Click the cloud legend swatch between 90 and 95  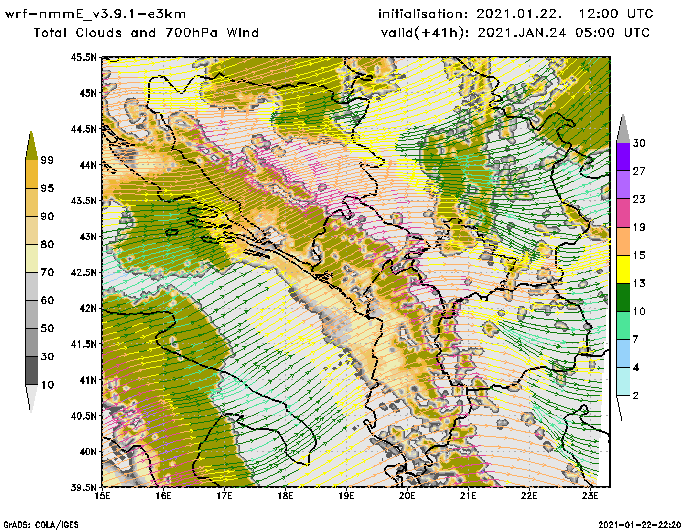tap(31, 202)
